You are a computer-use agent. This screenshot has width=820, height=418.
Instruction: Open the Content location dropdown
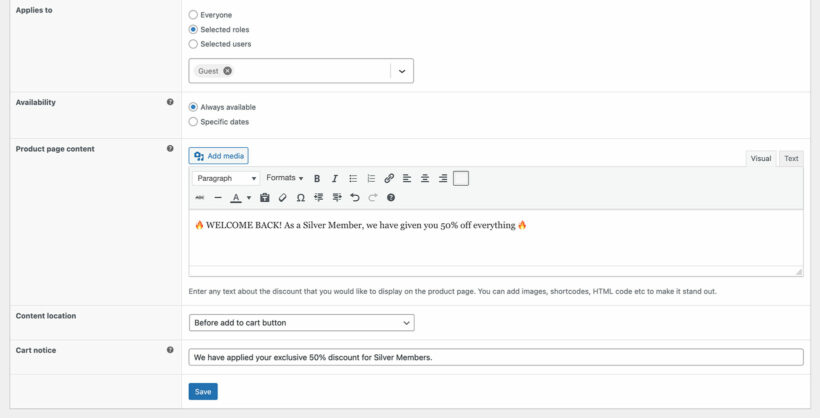(302, 323)
